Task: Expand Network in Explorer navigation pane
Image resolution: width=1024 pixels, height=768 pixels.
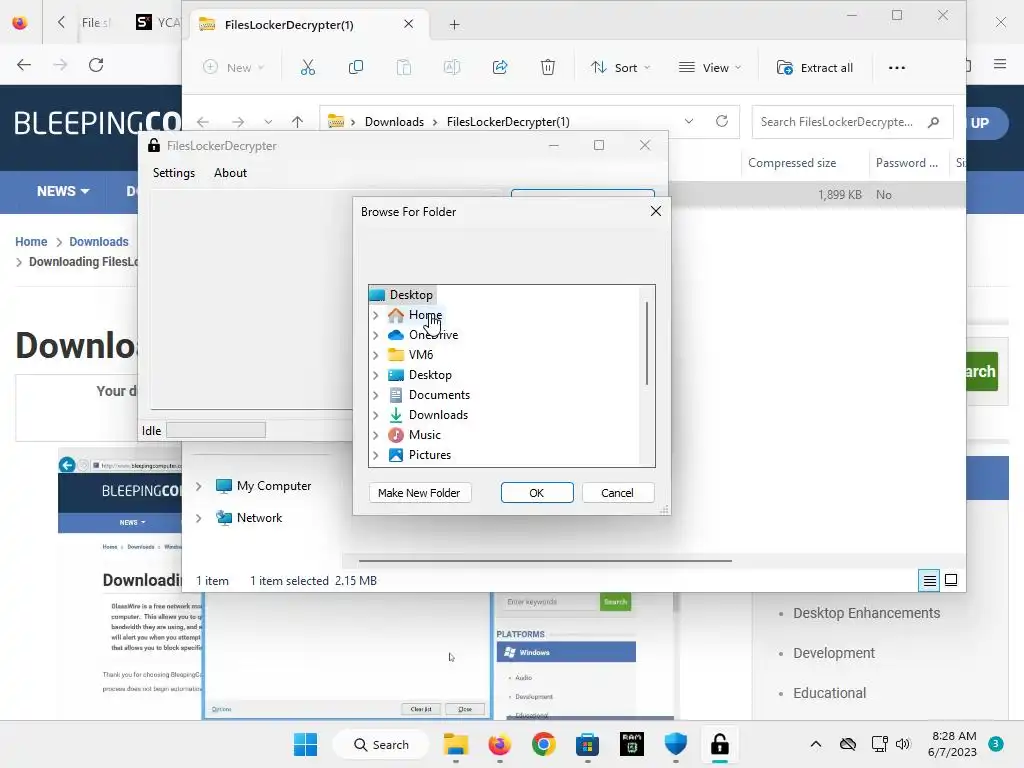Action: coord(199,518)
